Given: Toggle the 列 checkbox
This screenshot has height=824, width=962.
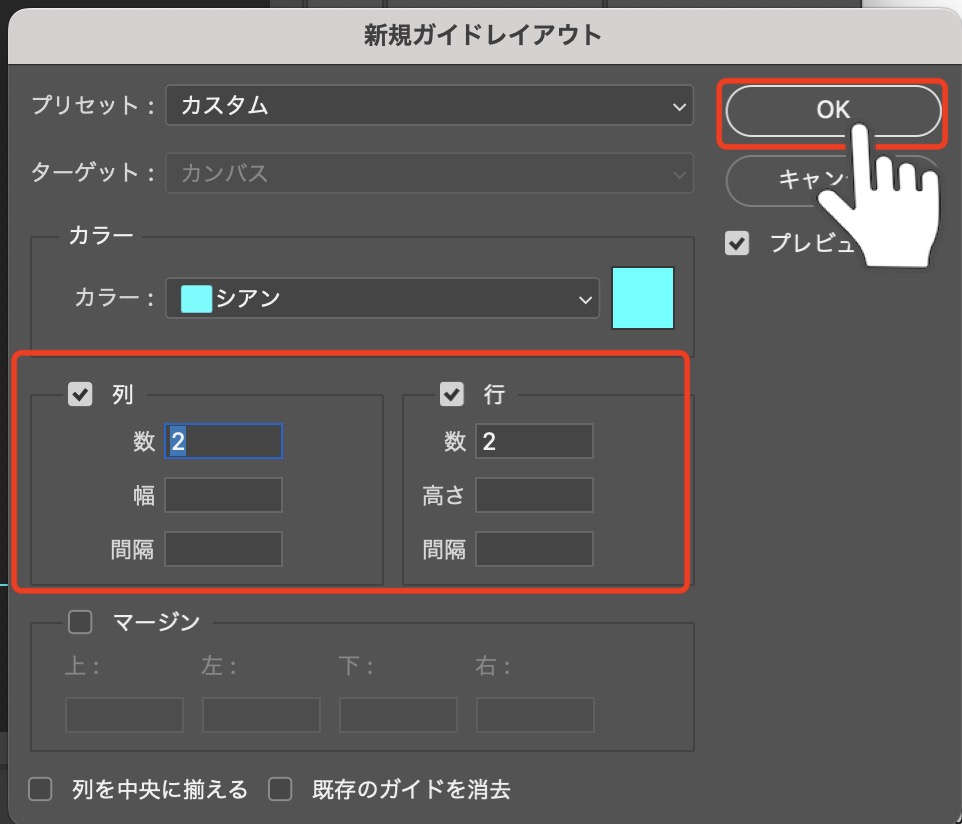Looking at the screenshot, I should (x=80, y=395).
